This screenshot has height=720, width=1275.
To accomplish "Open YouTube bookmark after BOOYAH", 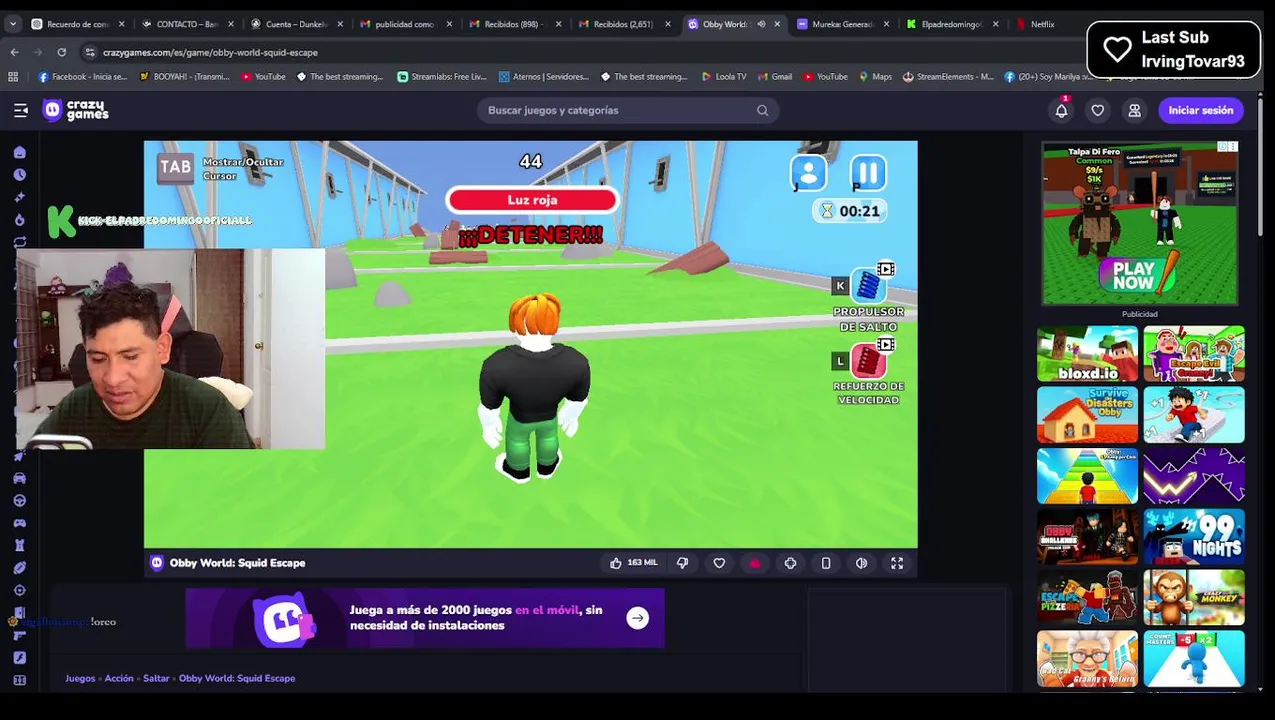I will click(263, 76).
